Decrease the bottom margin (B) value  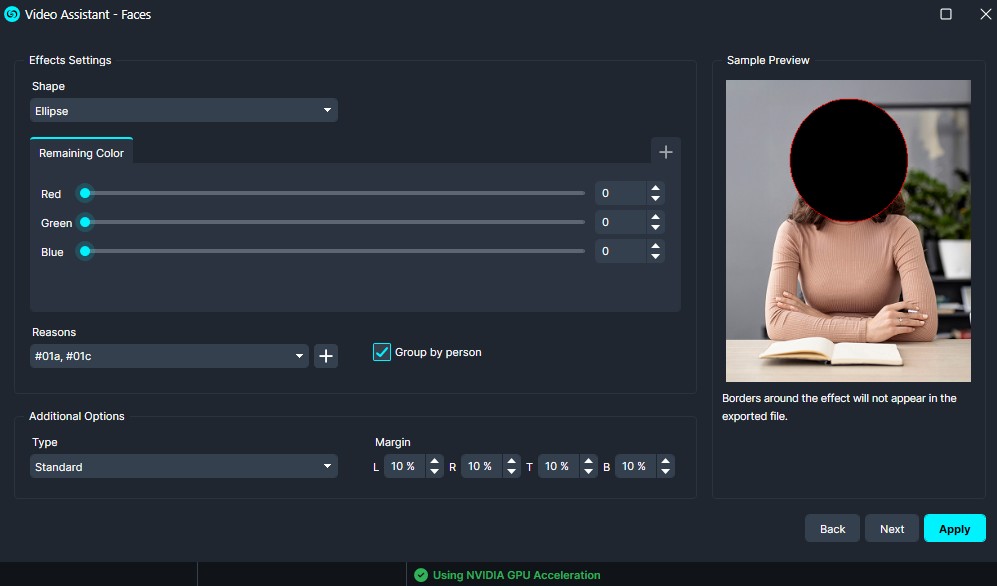click(x=665, y=472)
